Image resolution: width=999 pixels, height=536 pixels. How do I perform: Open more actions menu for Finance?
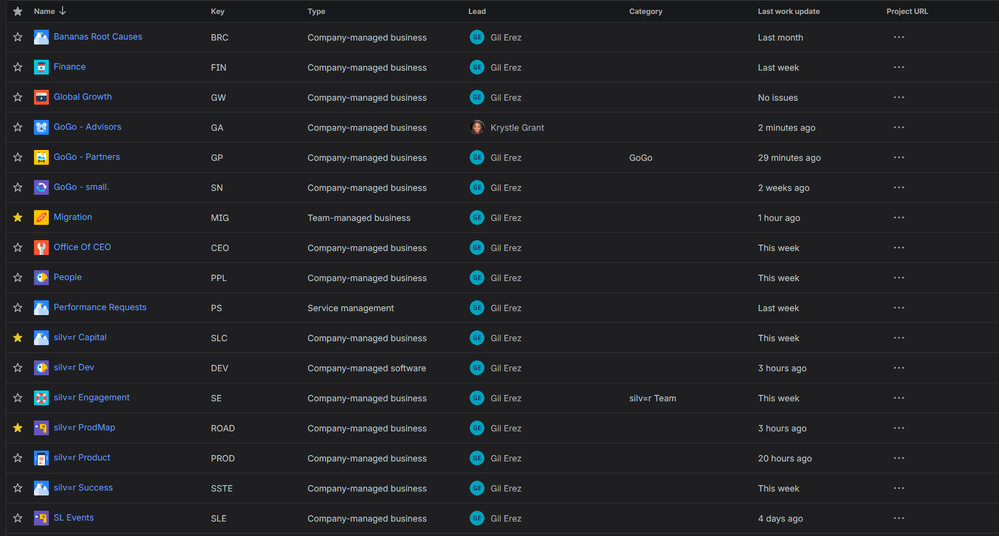click(x=898, y=67)
